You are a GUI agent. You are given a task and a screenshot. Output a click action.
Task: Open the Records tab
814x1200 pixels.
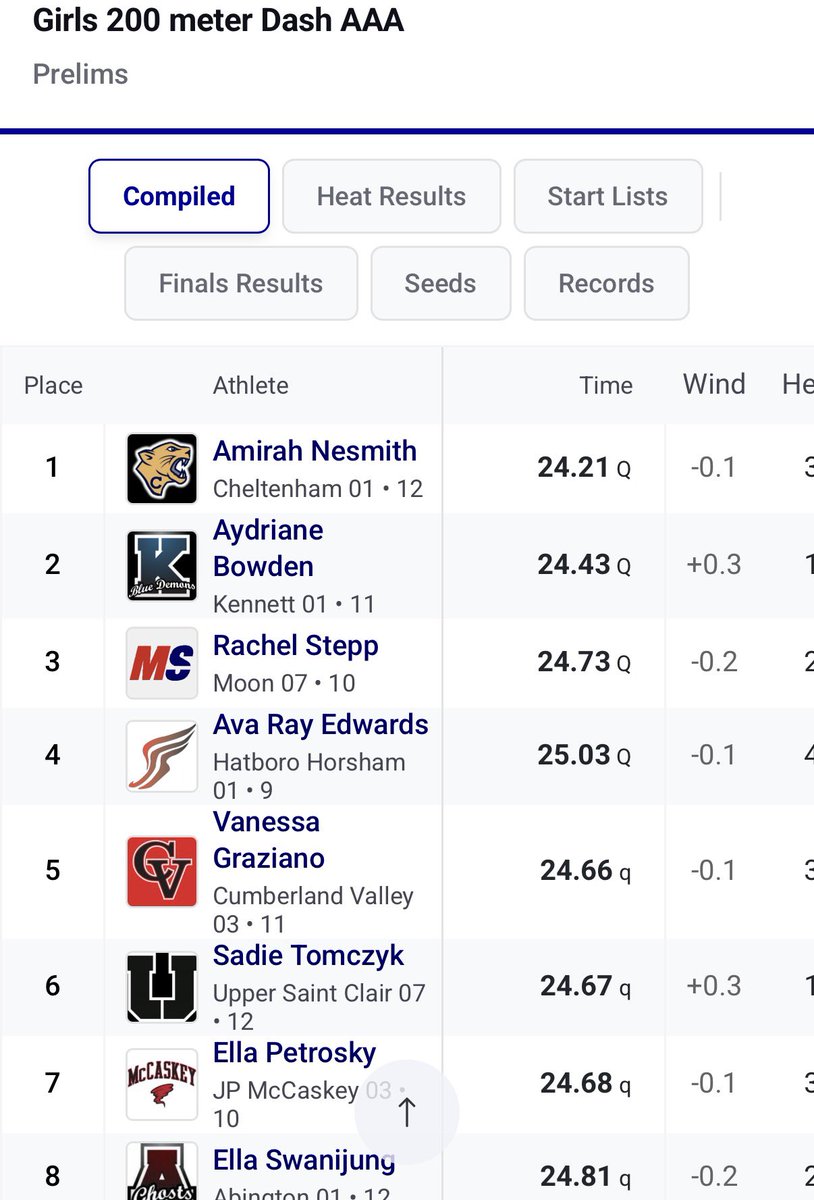[x=607, y=283]
